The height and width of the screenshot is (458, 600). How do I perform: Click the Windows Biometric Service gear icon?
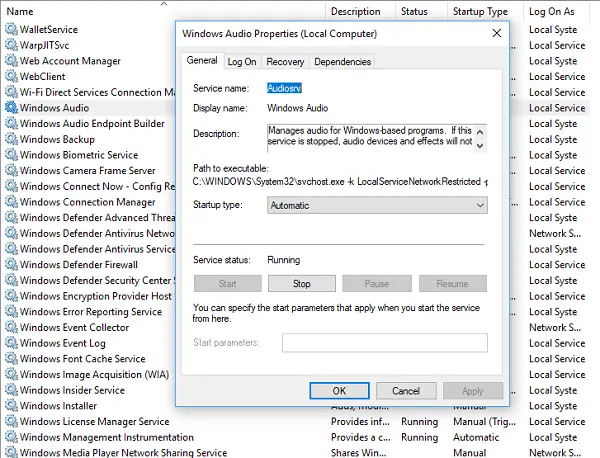tap(11, 155)
